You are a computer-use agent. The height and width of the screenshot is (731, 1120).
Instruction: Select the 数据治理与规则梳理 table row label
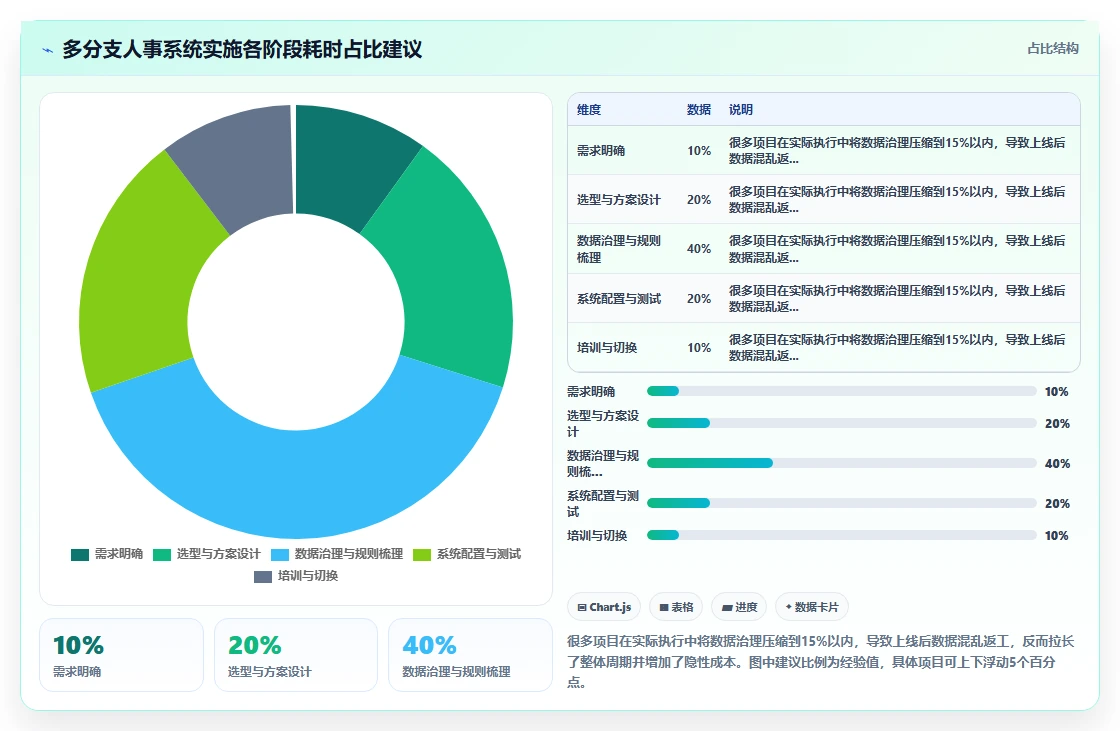click(619, 249)
